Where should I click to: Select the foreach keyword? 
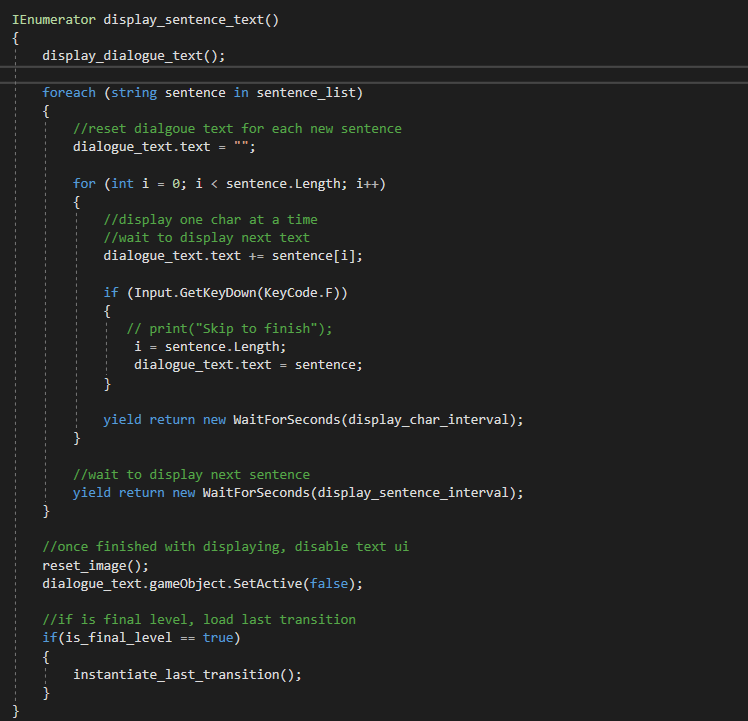coord(69,93)
